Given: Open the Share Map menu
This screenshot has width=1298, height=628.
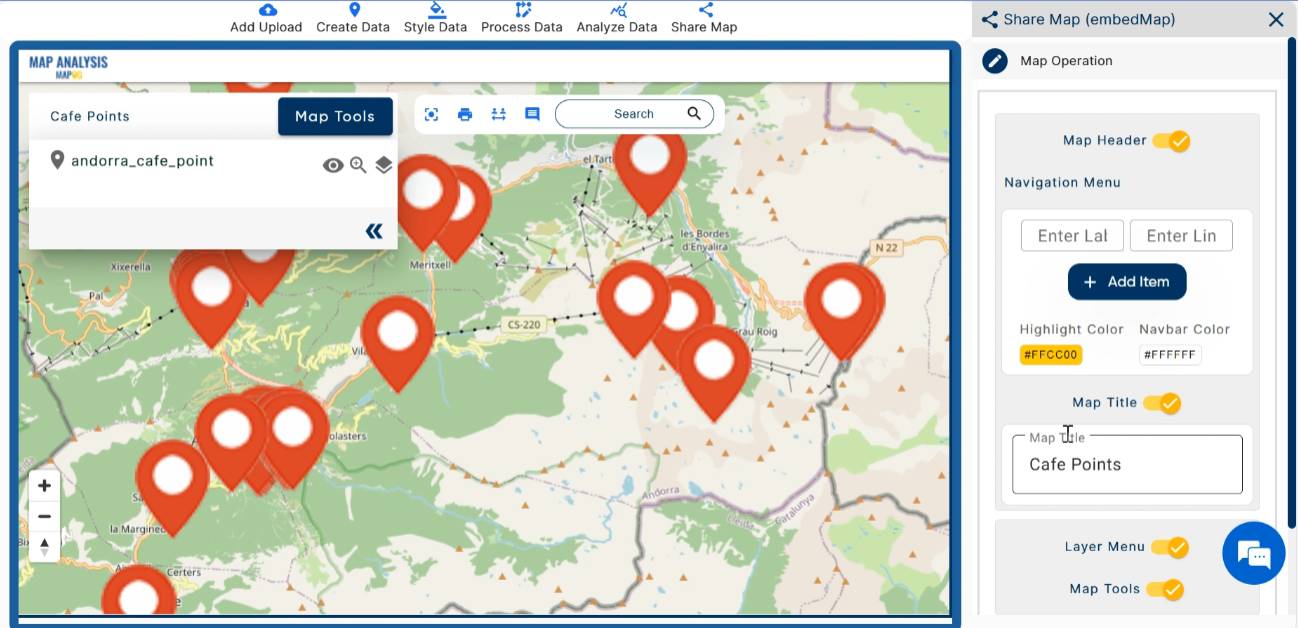Looking at the screenshot, I should point(704,18).
